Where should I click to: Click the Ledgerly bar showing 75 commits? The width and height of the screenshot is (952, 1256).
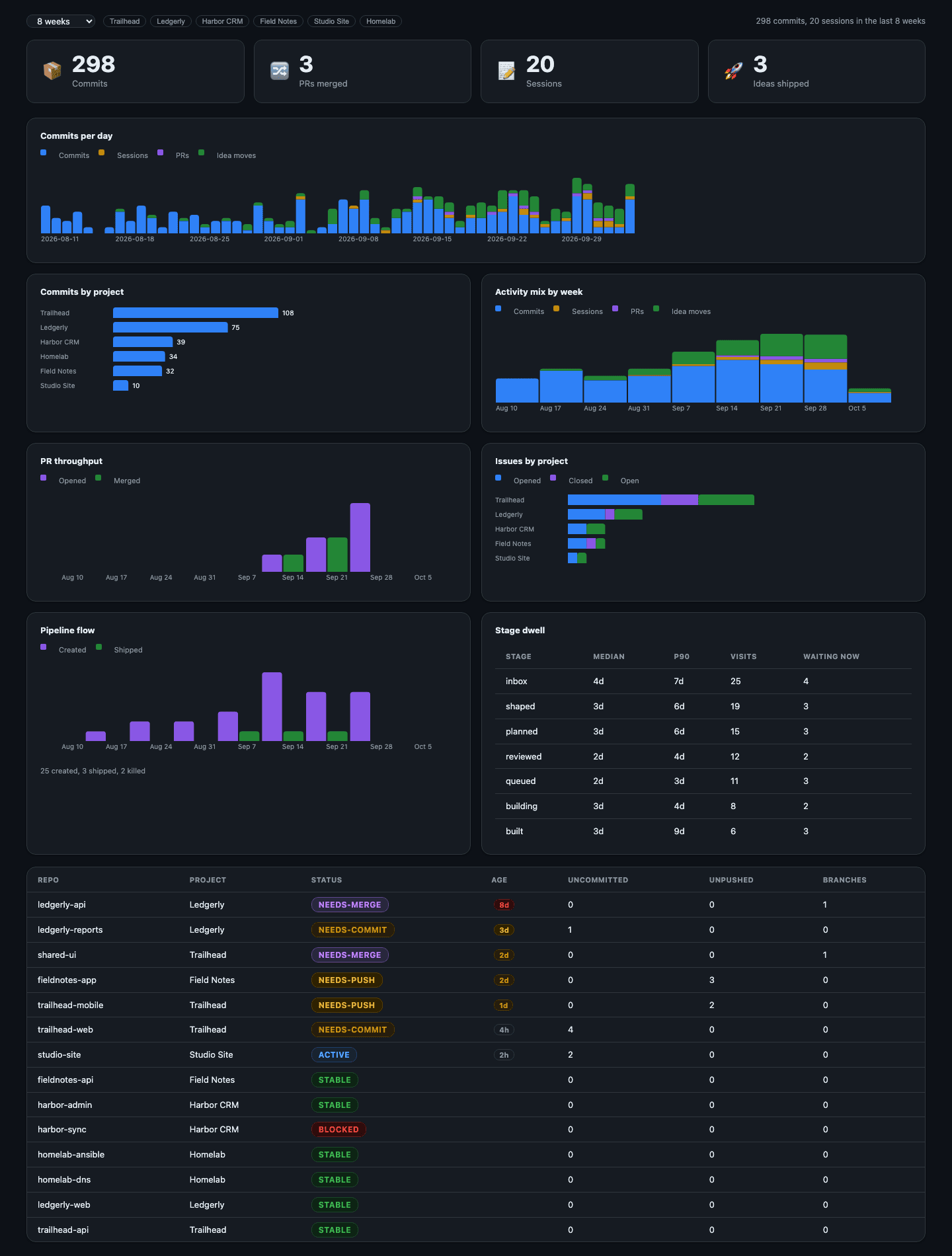[171, 327]
